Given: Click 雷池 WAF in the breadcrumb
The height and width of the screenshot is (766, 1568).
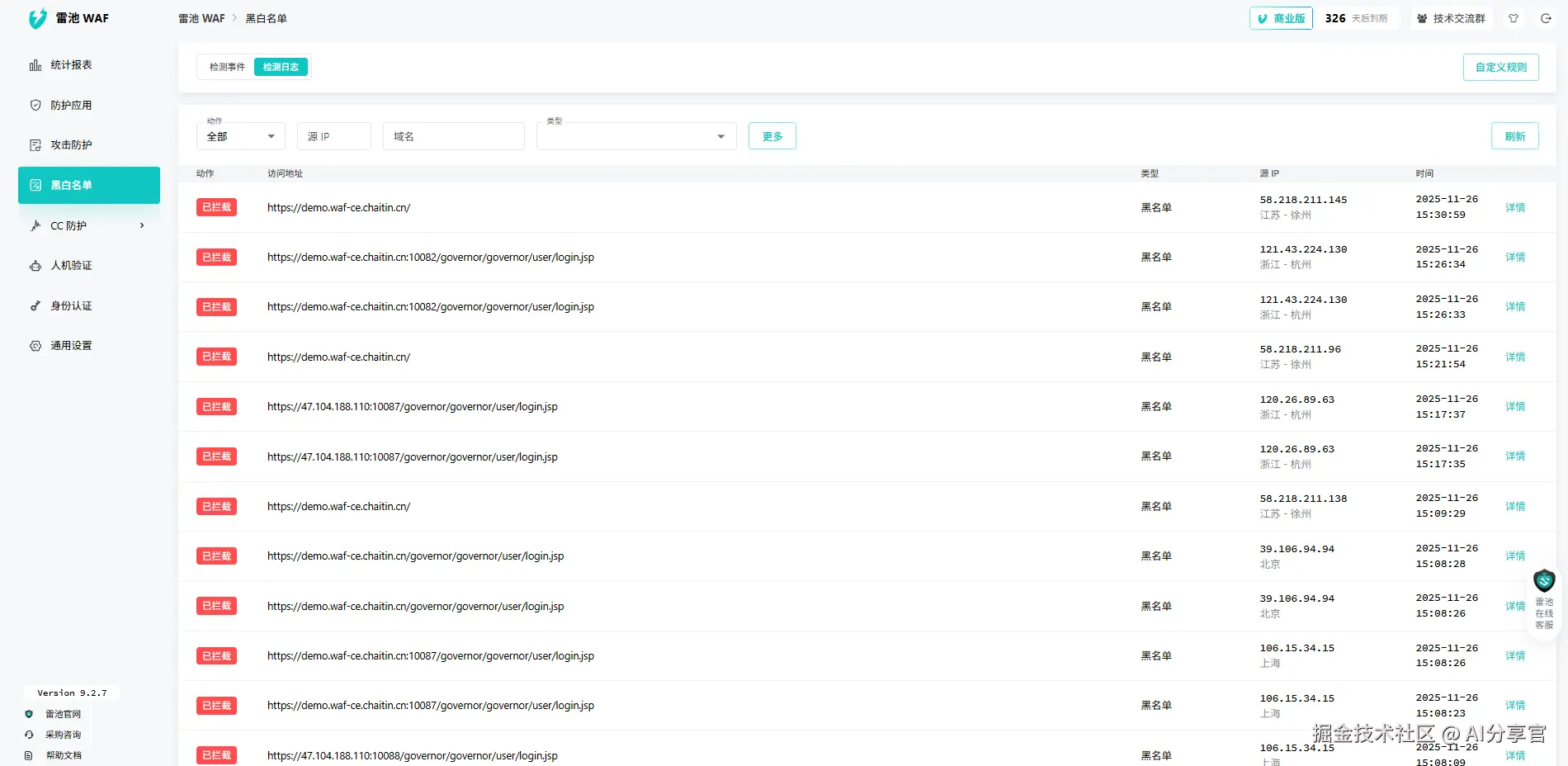Looking at the screenshot, I should [x=201, y=18].
